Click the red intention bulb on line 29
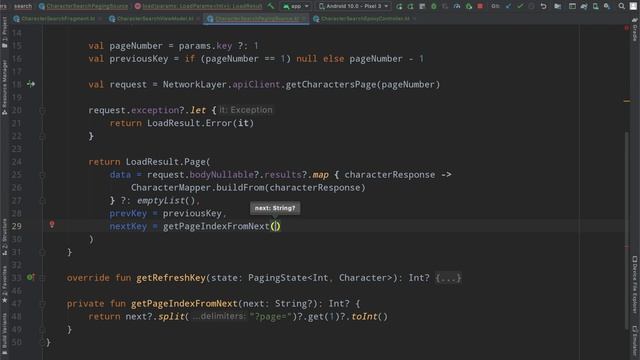 52,224
